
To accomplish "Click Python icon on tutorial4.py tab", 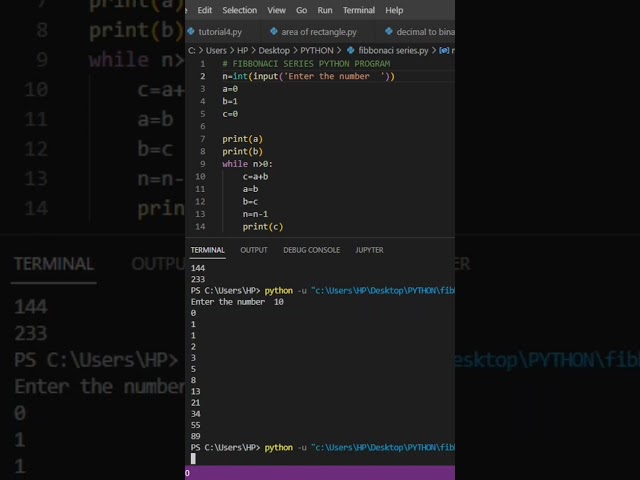I will (191, 31).
